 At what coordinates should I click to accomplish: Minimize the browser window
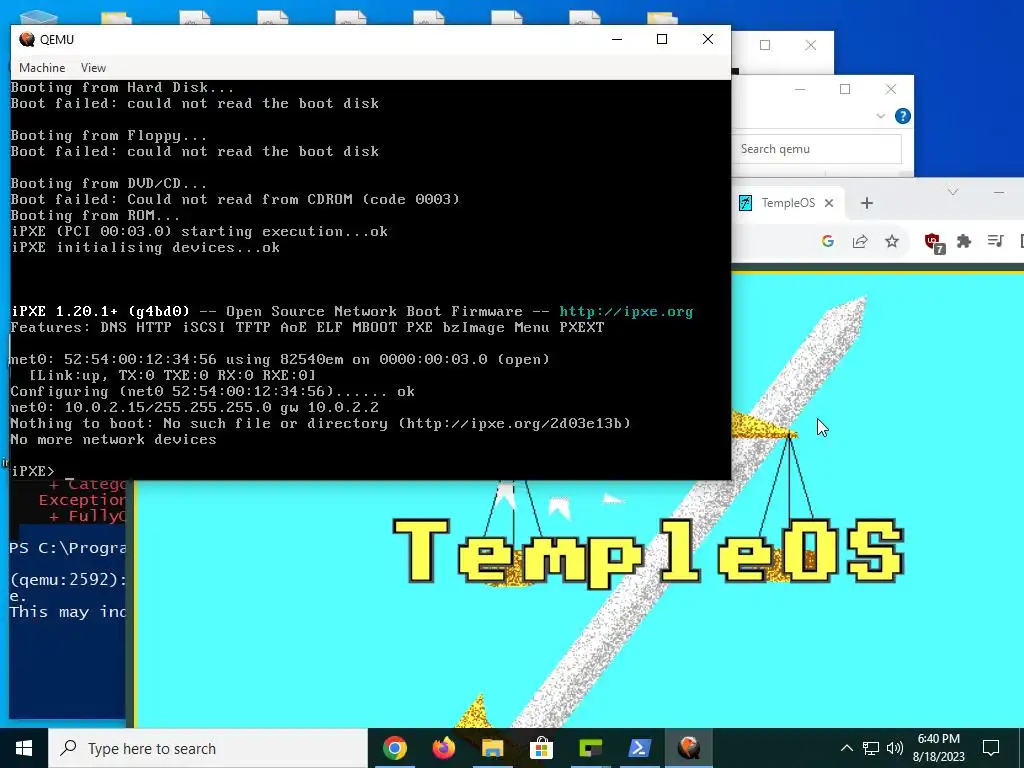pos(999,192)
